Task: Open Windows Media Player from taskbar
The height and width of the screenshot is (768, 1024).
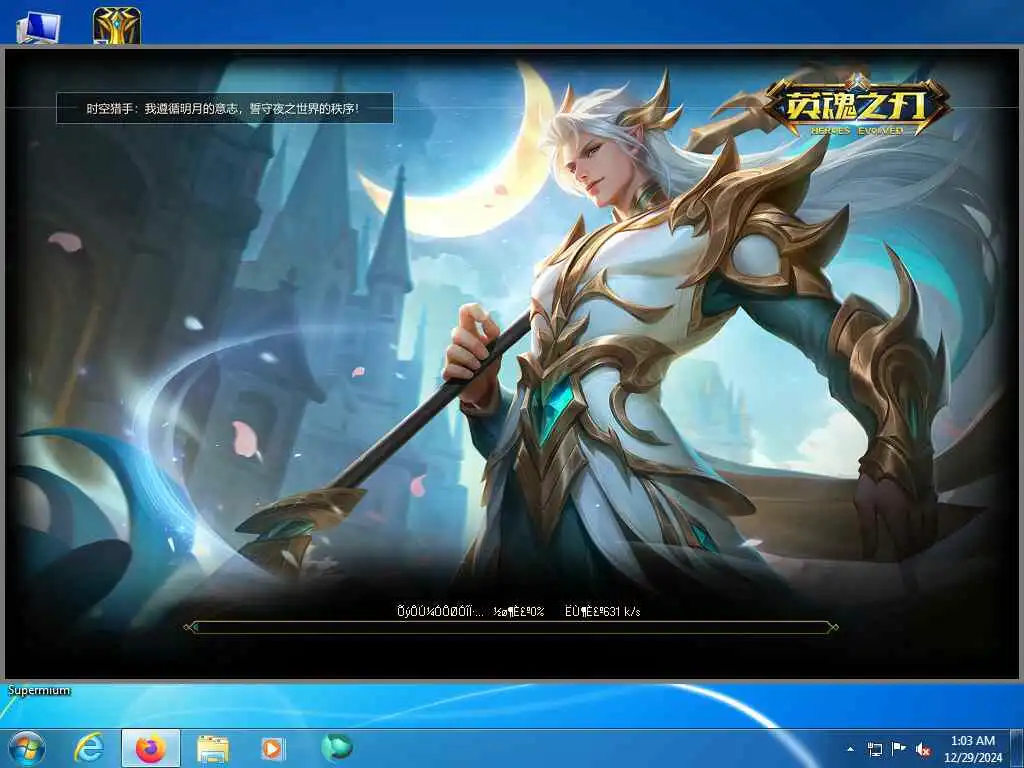Action: point(273,748)
